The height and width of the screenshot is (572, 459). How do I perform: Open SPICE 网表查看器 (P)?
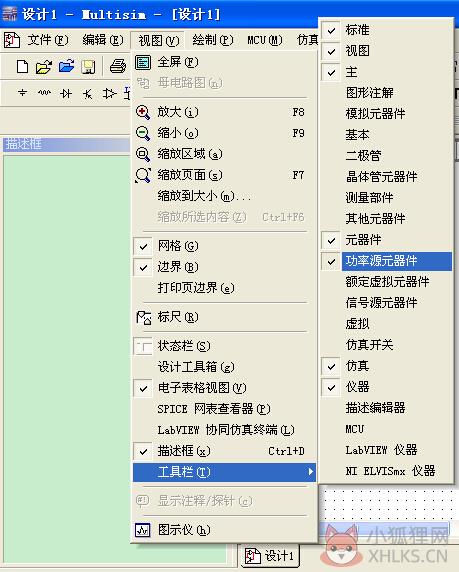223,409
